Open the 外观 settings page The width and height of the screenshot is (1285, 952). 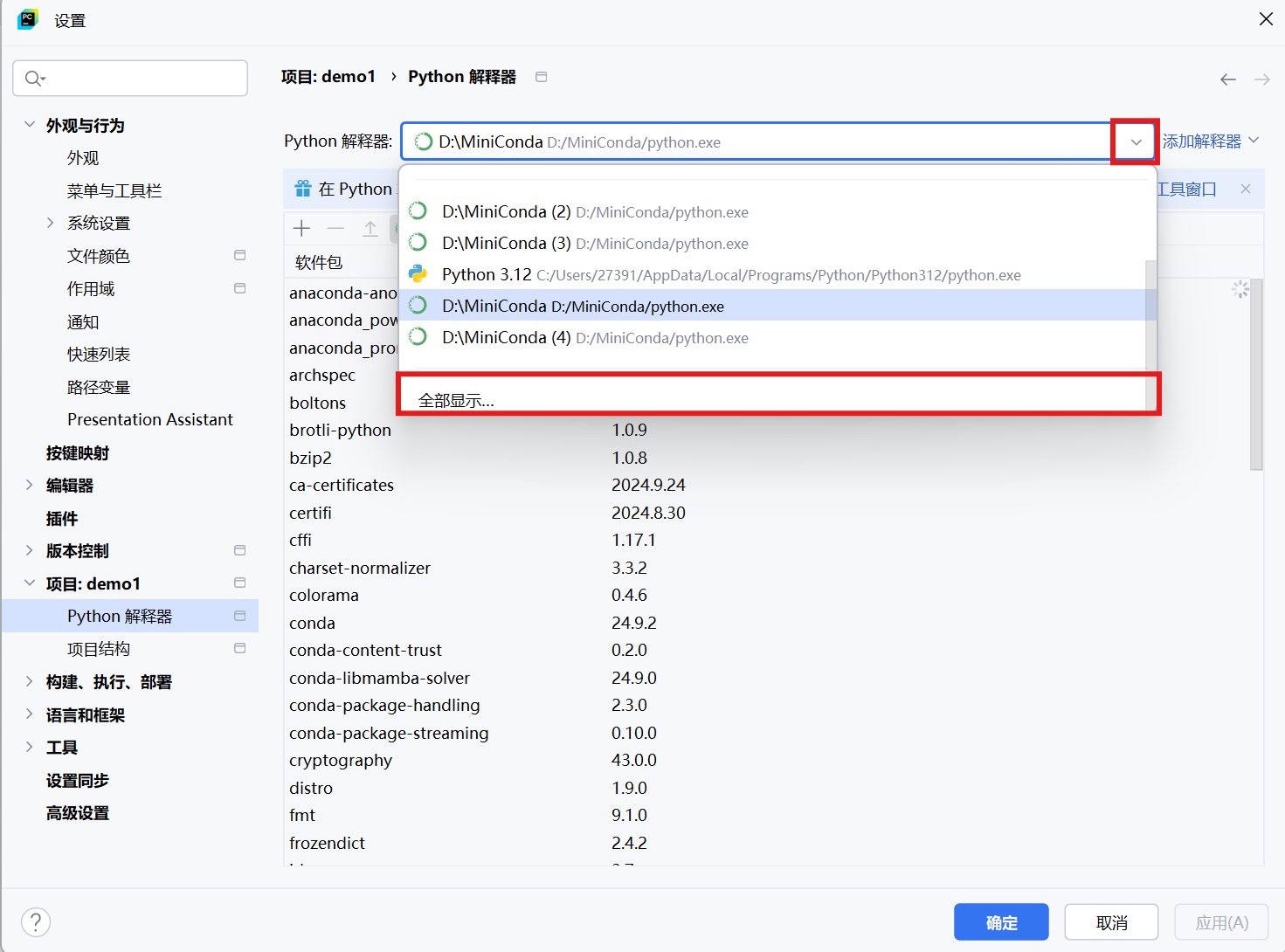pos(83,158)
